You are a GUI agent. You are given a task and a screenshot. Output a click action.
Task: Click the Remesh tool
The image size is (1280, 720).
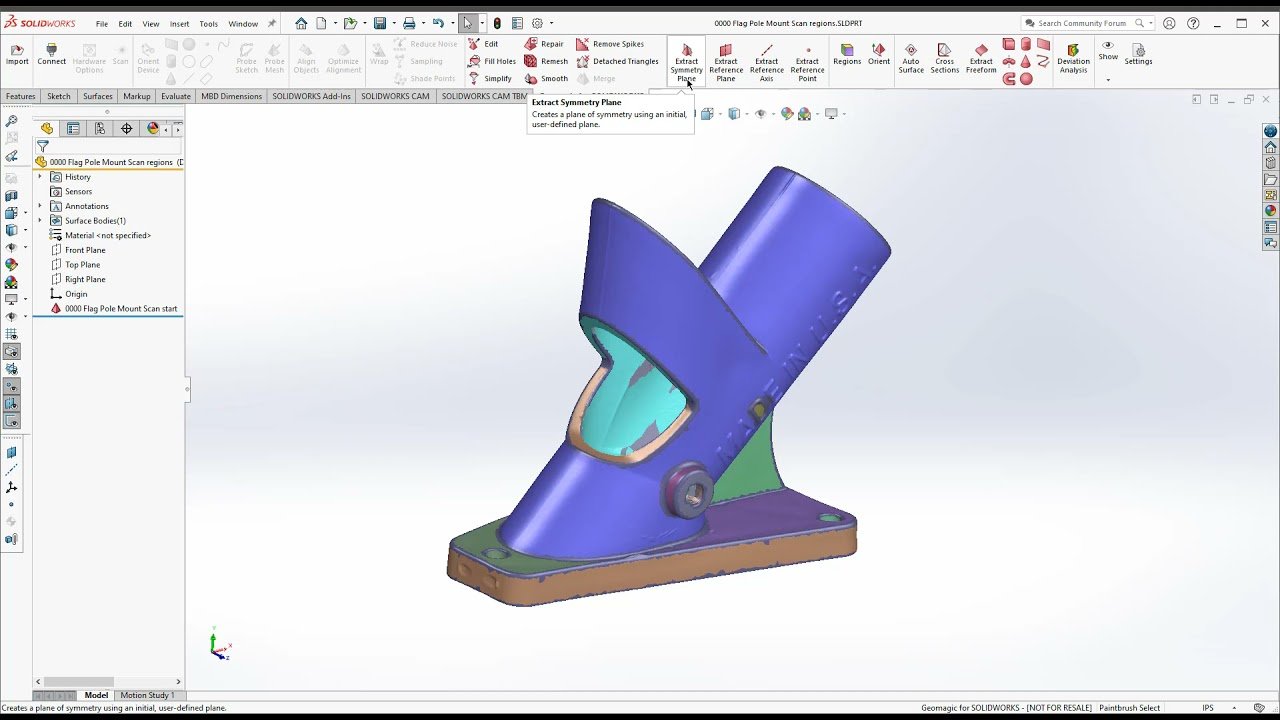pos(546,61)
